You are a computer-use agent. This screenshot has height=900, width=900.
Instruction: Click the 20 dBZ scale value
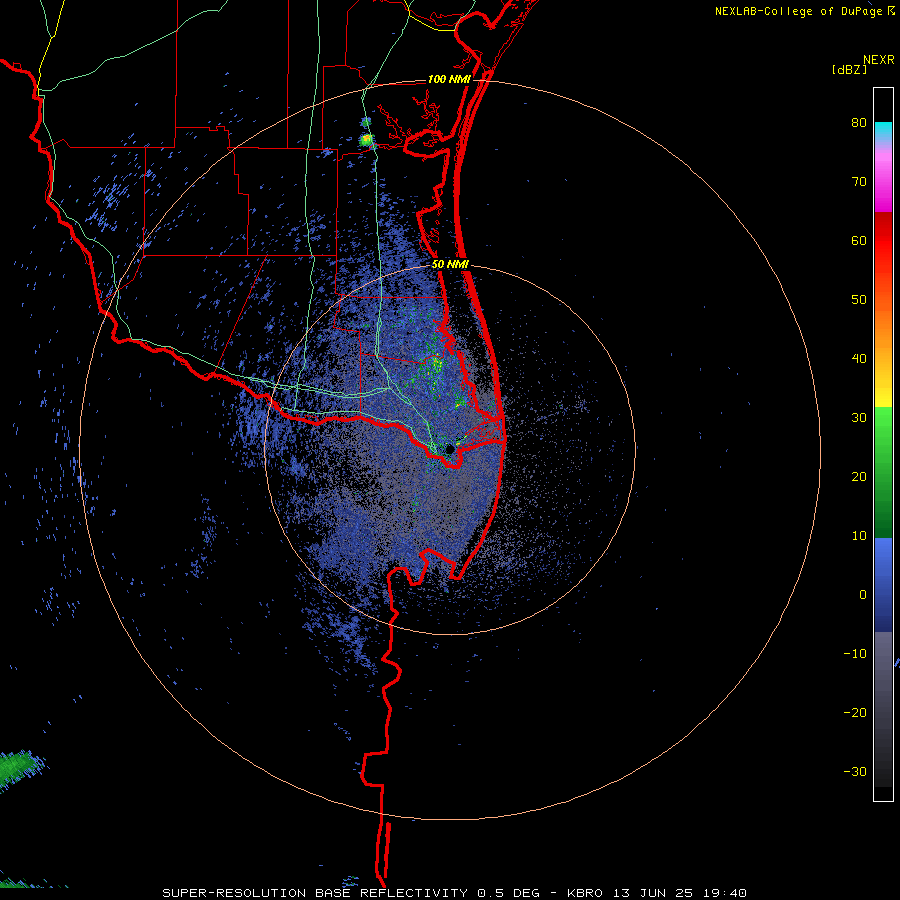coord(859,477)
